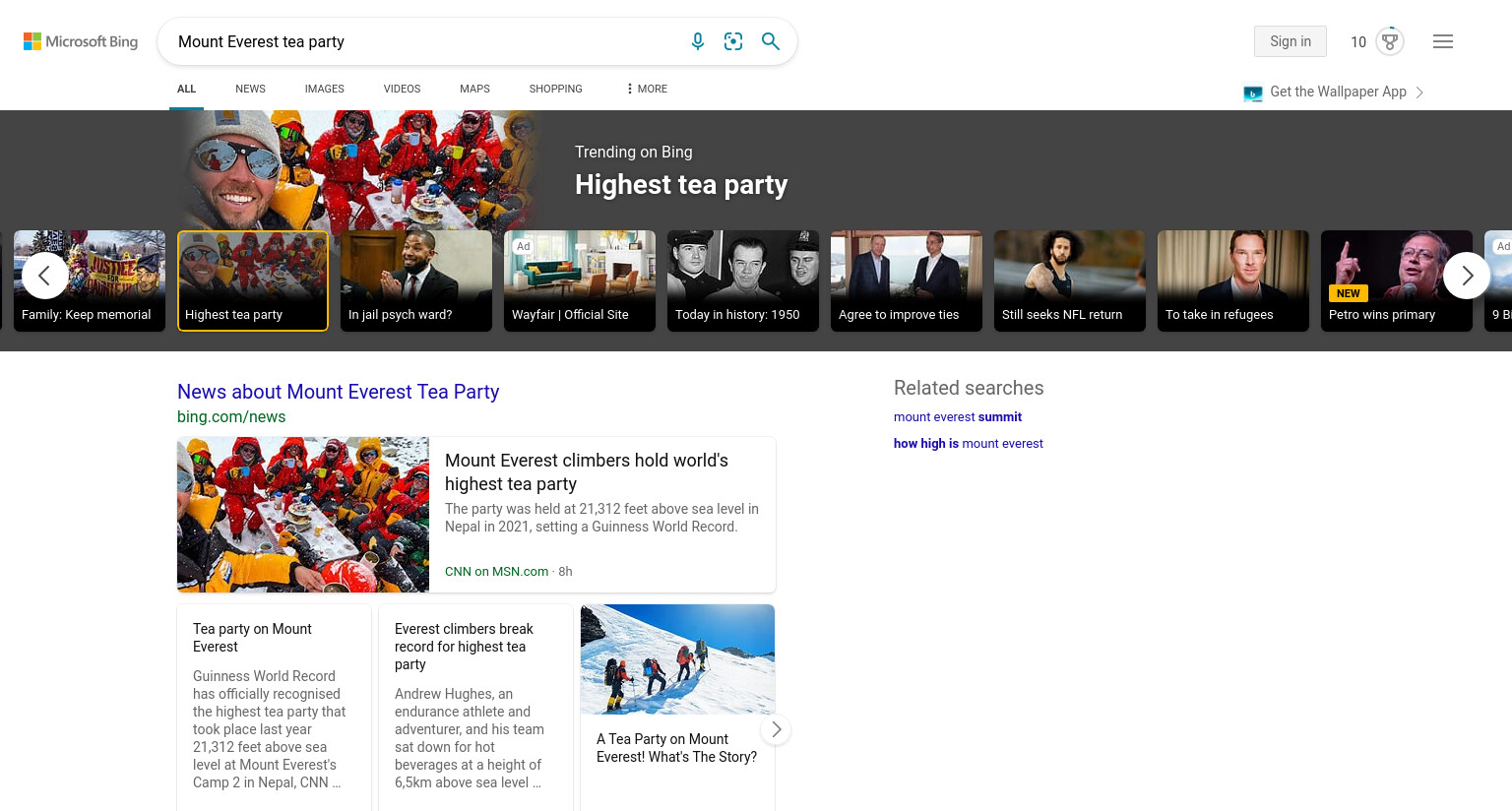Switch to the VIDEOS tab
Screen dimensions: 1512x811
pos(402,89)
